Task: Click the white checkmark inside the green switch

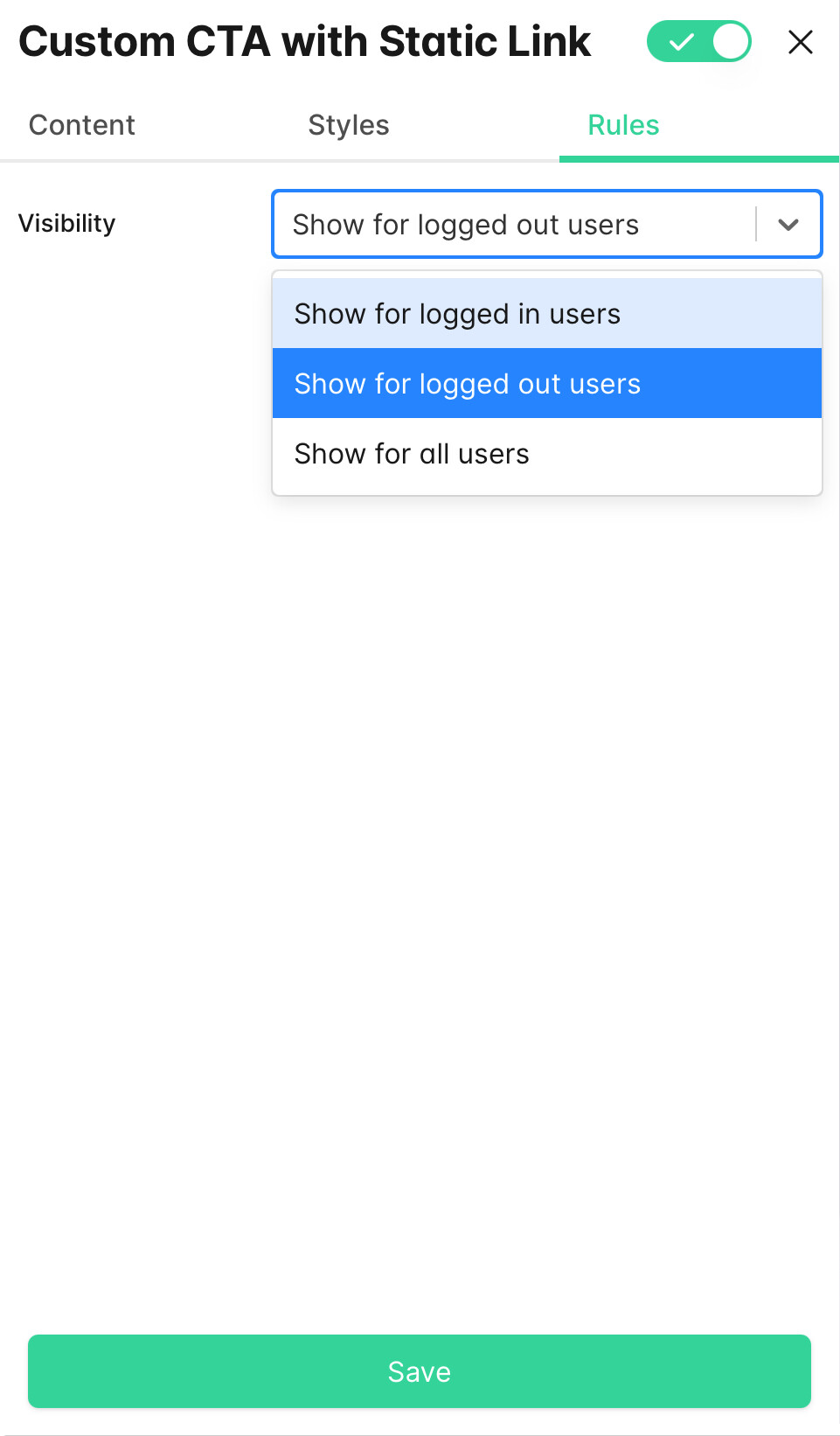Action: 681,42
